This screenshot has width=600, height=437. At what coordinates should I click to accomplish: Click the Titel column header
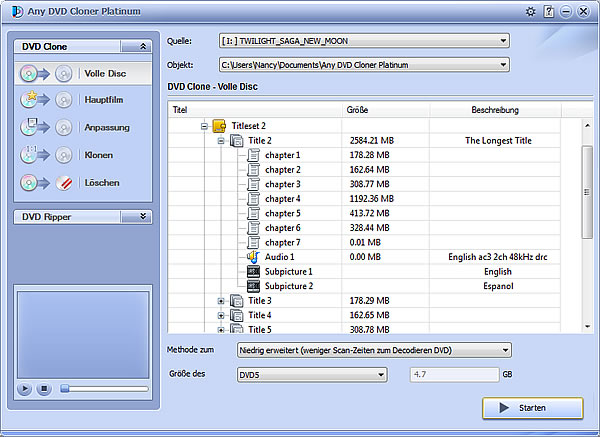click(255, 110)
